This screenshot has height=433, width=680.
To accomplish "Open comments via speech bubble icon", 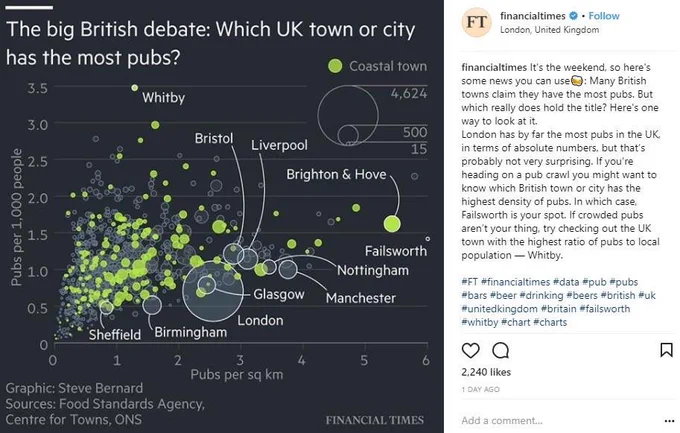I will [500, 350].
